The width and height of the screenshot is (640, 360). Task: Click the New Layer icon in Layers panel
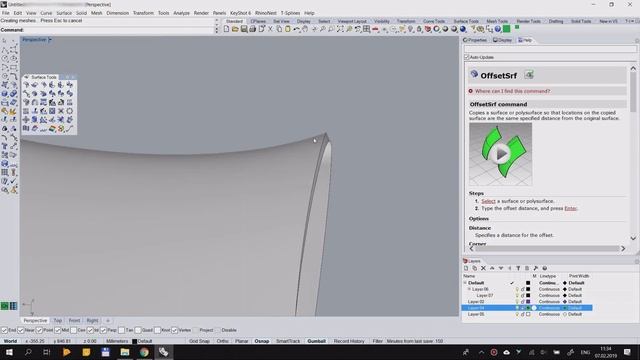tap(466, 268)
